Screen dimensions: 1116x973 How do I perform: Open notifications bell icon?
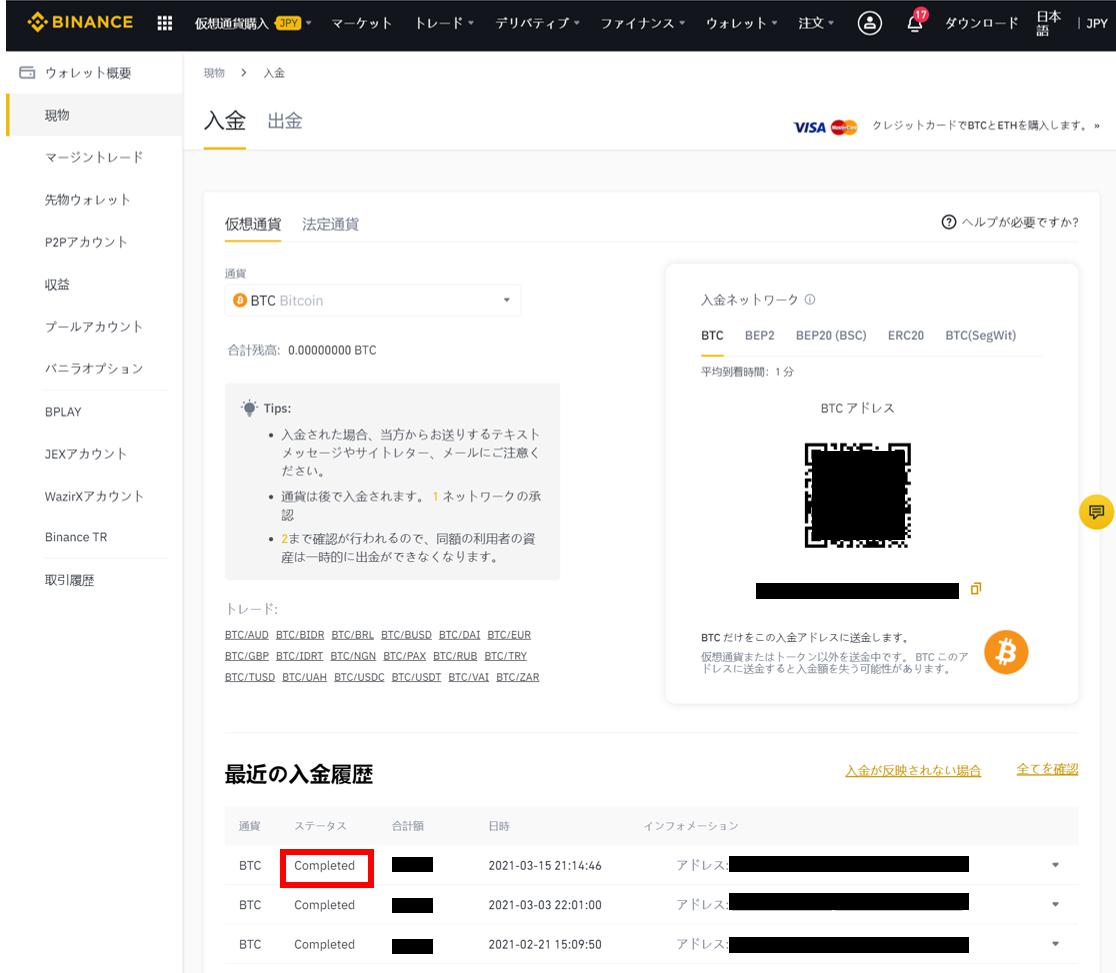(915, 23)
